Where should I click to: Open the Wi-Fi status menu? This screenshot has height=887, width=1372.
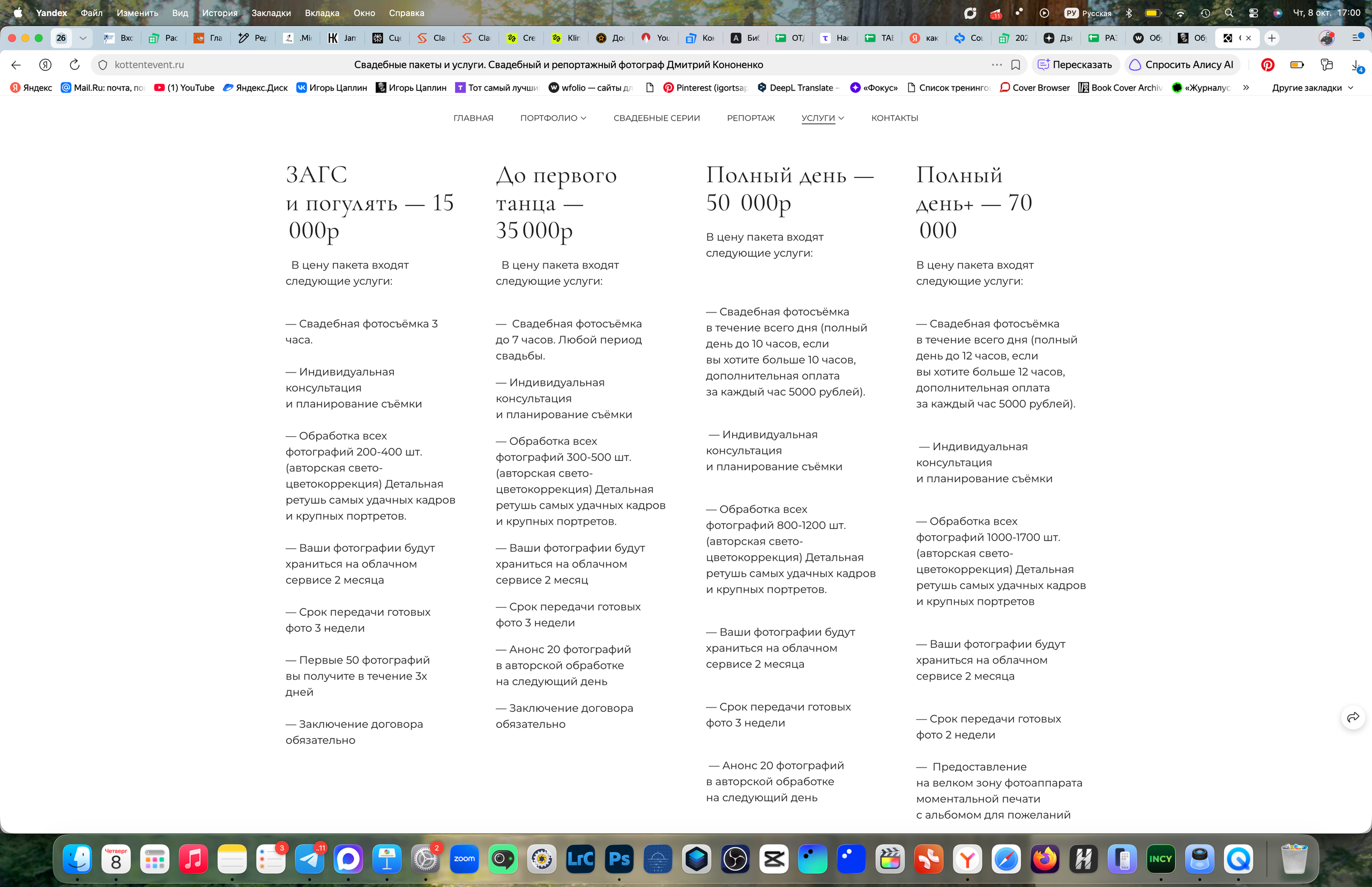[x=1180, y=13]
